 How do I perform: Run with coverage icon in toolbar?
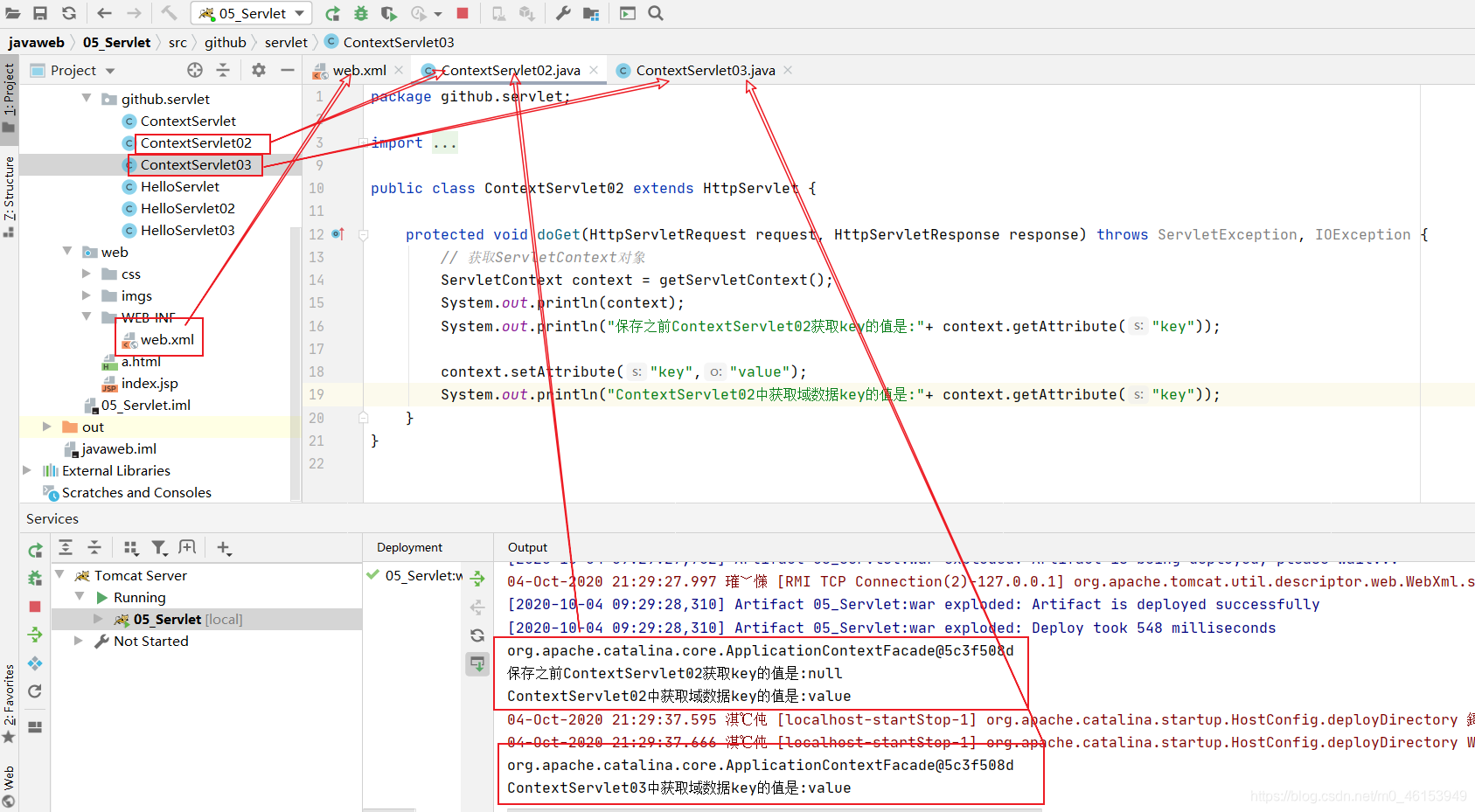click(x=389, y=13)
